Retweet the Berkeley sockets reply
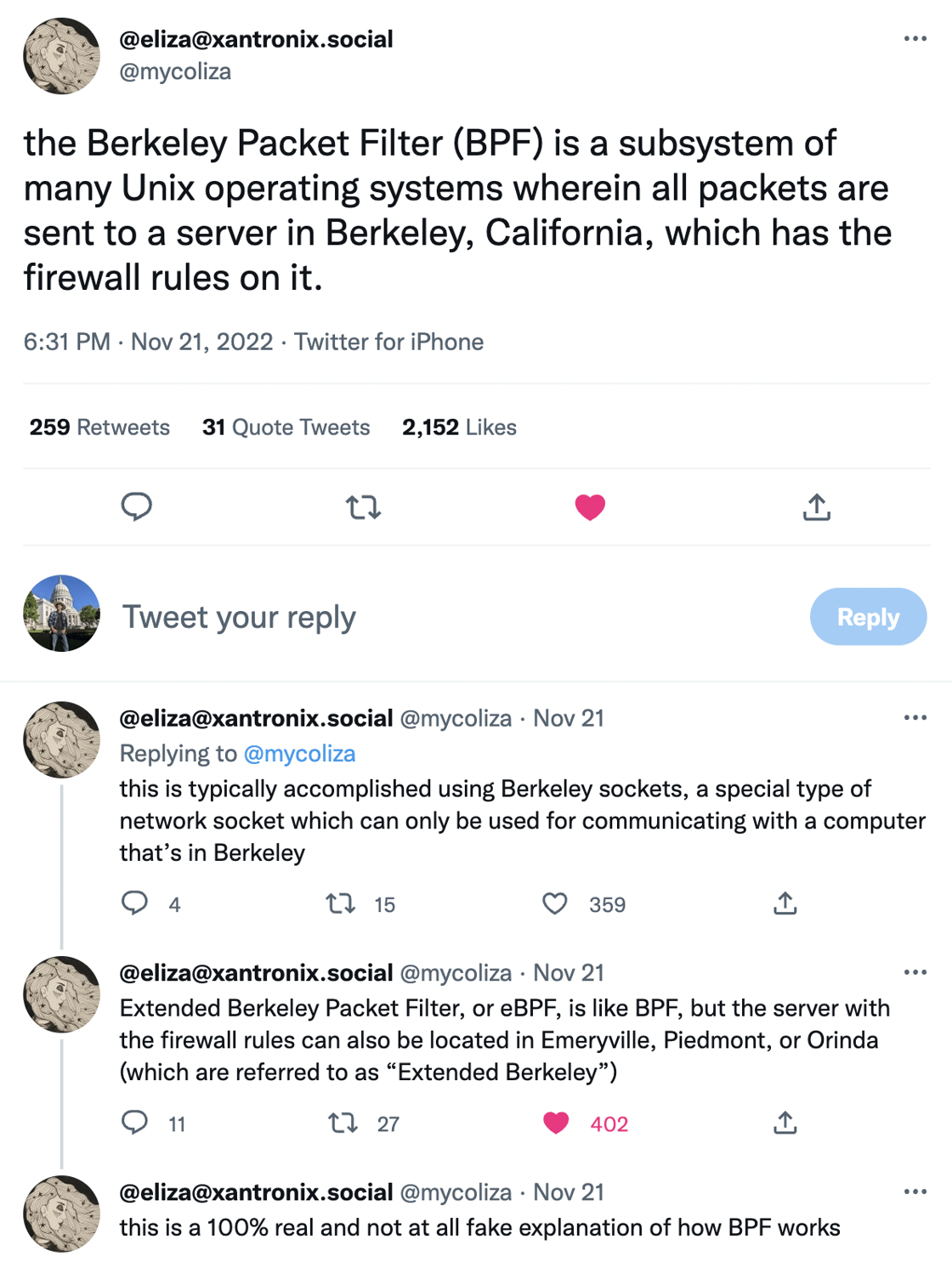952x1262 pixels. pyautogui.click(x=341, y=903)
